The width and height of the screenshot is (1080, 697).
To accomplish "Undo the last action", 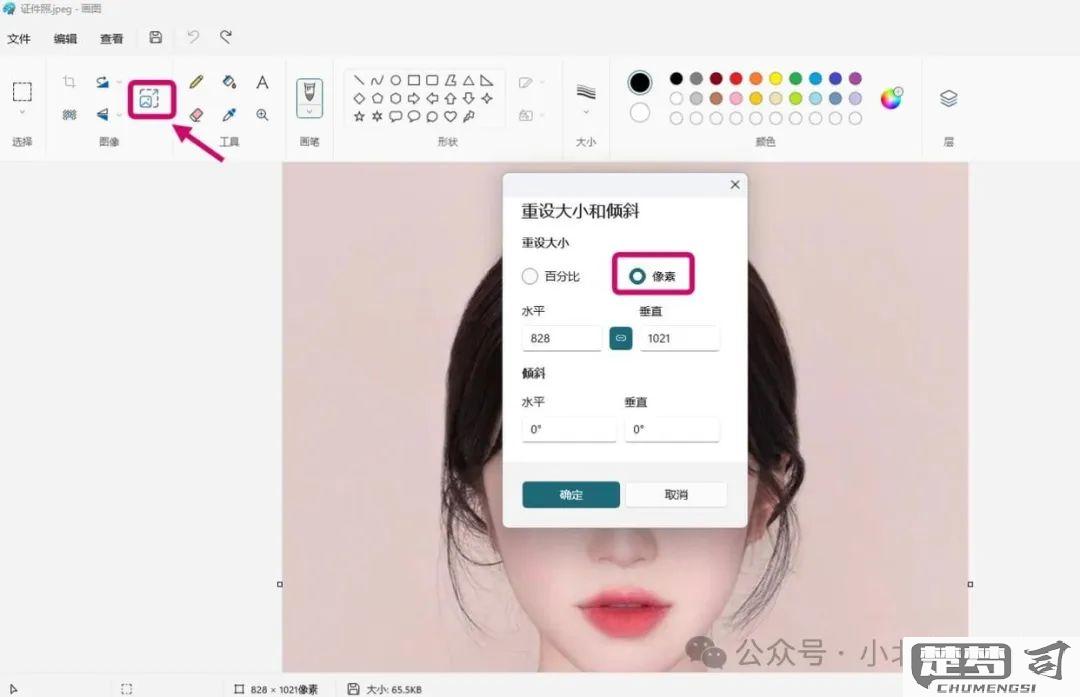I will [193, 37].
